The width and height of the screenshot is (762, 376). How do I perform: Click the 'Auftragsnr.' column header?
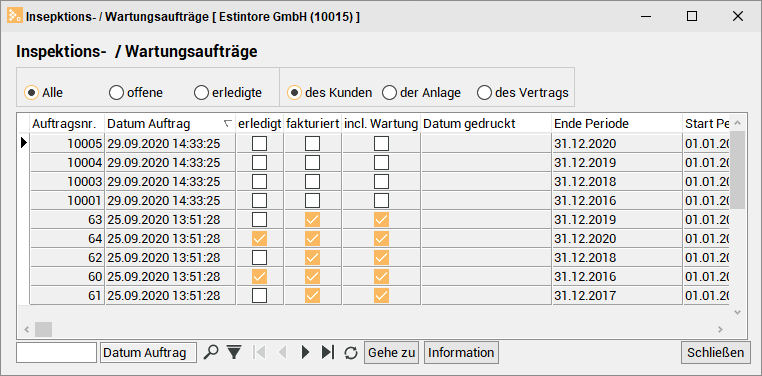click(68, 123)
